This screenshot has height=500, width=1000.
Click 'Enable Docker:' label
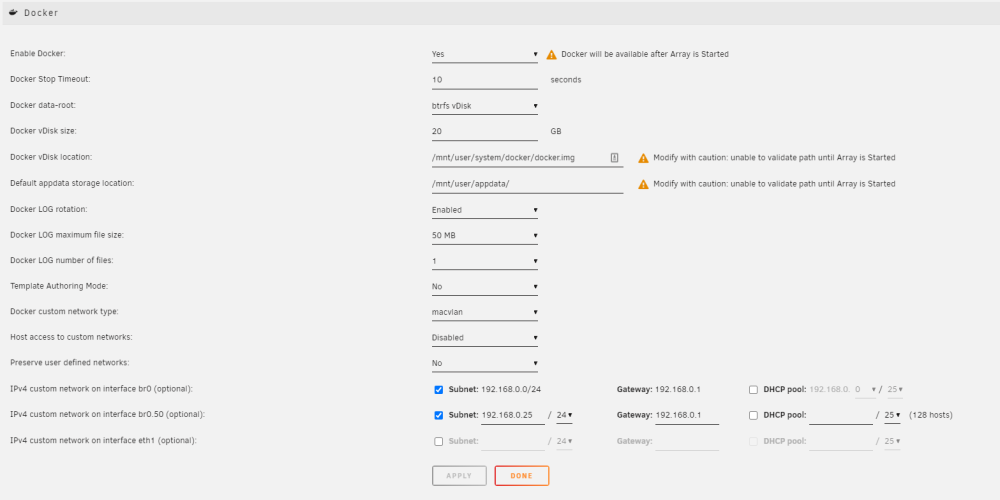coord(38,54)
